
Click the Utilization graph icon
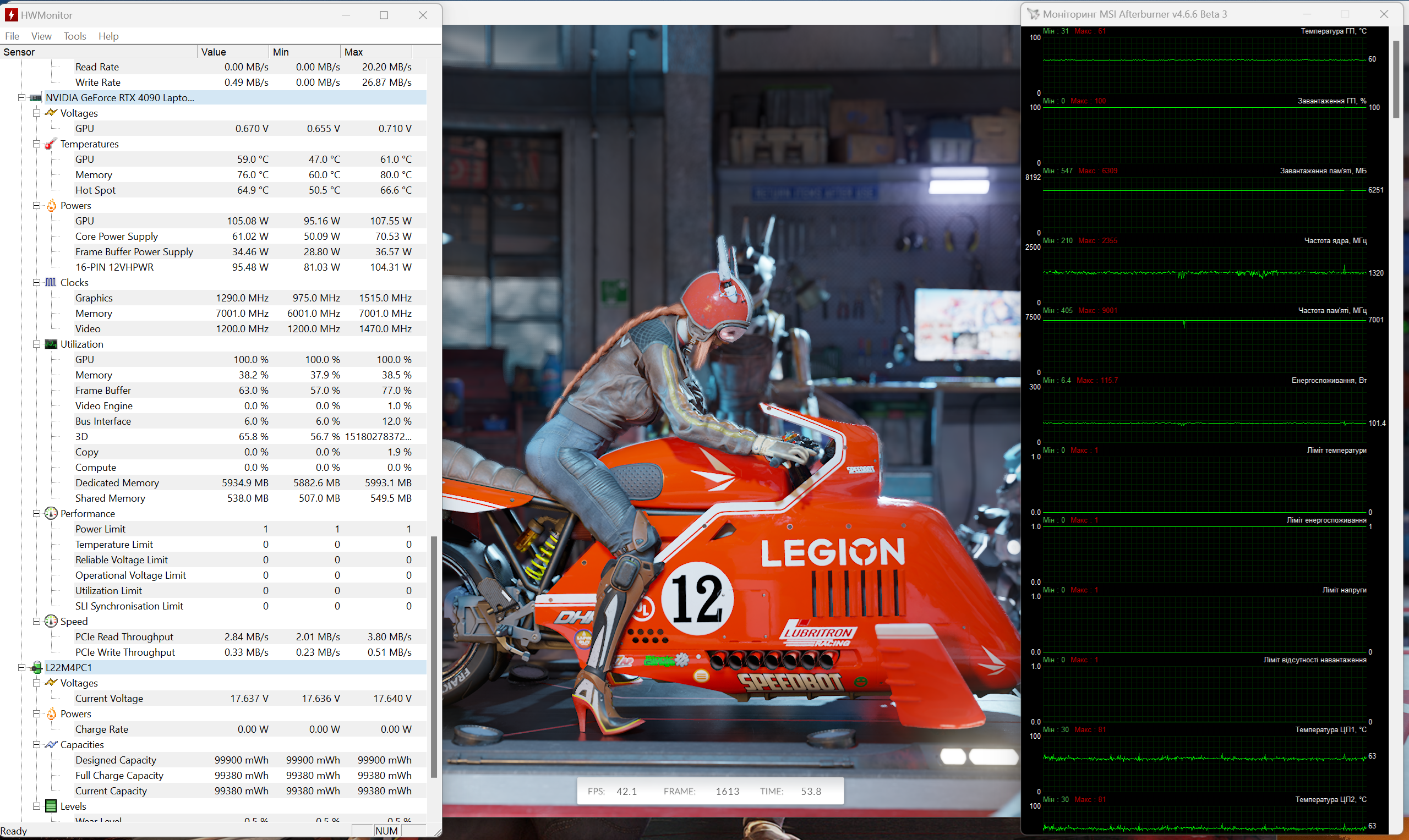[x=51, y=344]
